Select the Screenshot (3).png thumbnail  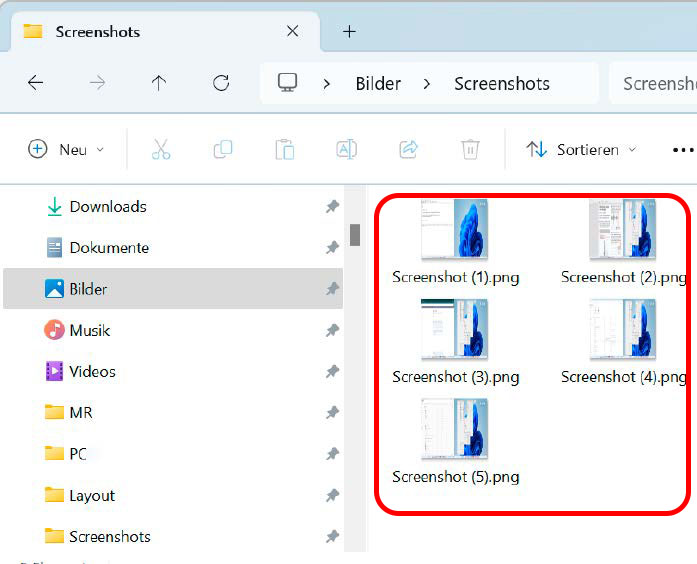(454, 329)
